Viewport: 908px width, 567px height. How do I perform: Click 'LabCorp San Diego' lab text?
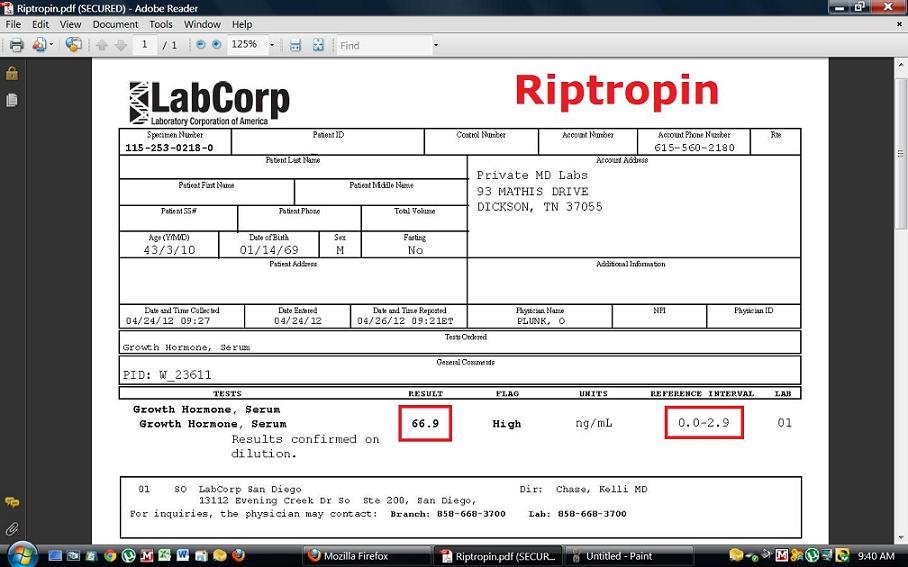(250, 489)
